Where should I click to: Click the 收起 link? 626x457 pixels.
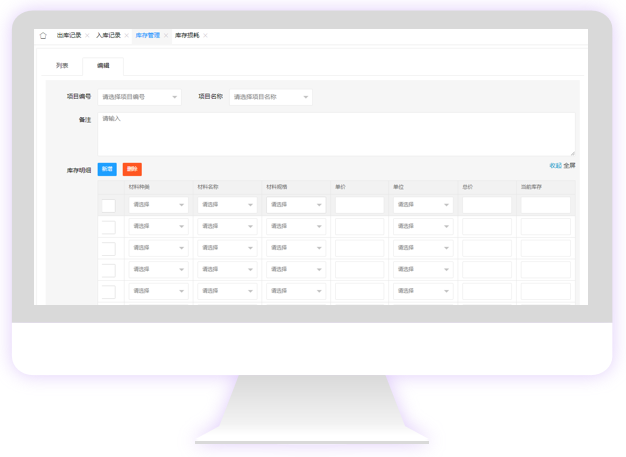click(555, 165)
